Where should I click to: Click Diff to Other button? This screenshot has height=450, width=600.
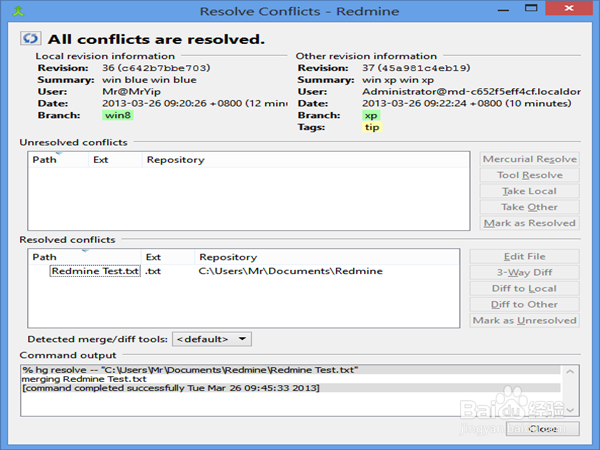click(x=525, y=305)
